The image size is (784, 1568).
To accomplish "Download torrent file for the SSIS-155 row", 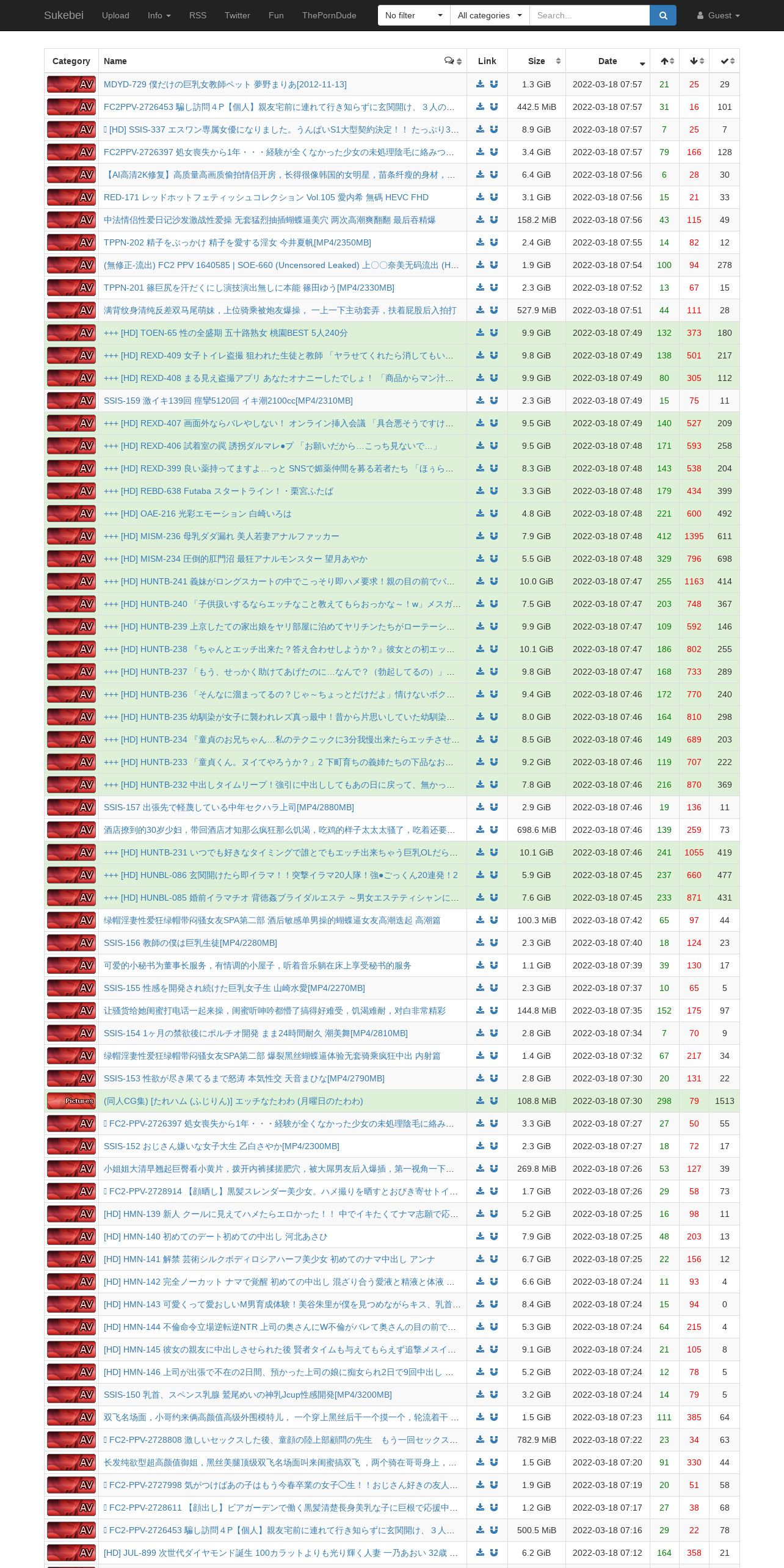I will click(x=481, y=988).
